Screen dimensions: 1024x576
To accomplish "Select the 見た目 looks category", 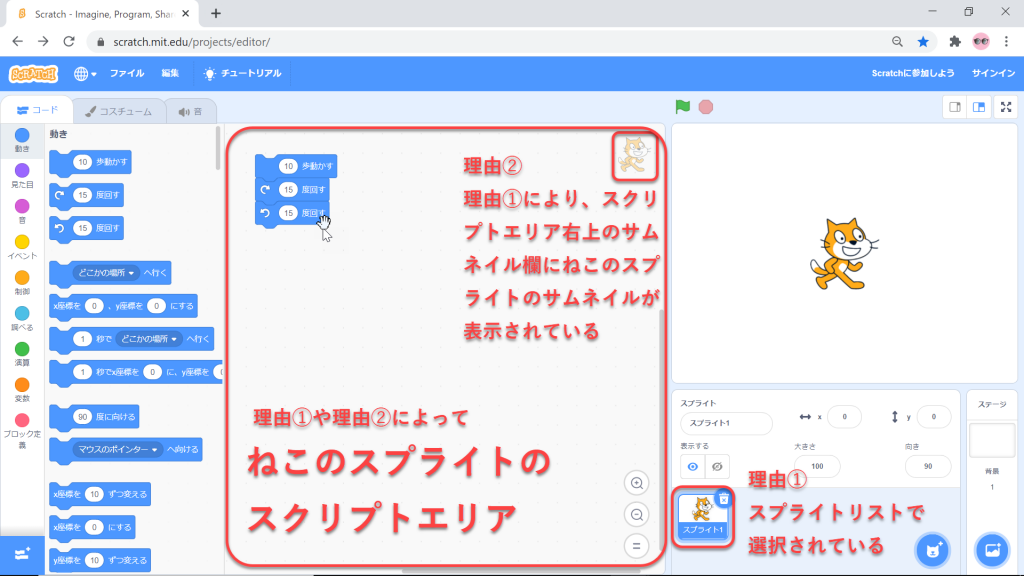I will pos(22,176).
